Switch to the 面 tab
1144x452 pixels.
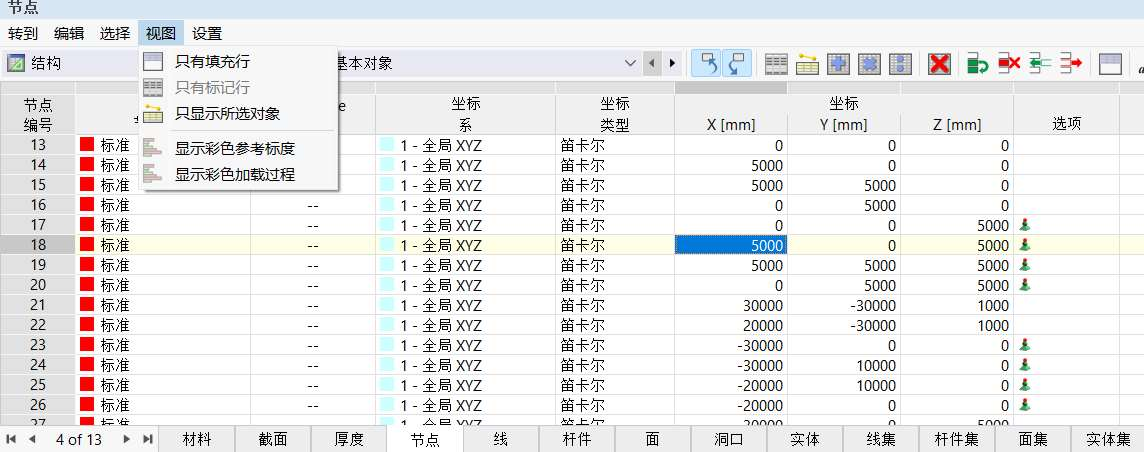coord(653,440)
